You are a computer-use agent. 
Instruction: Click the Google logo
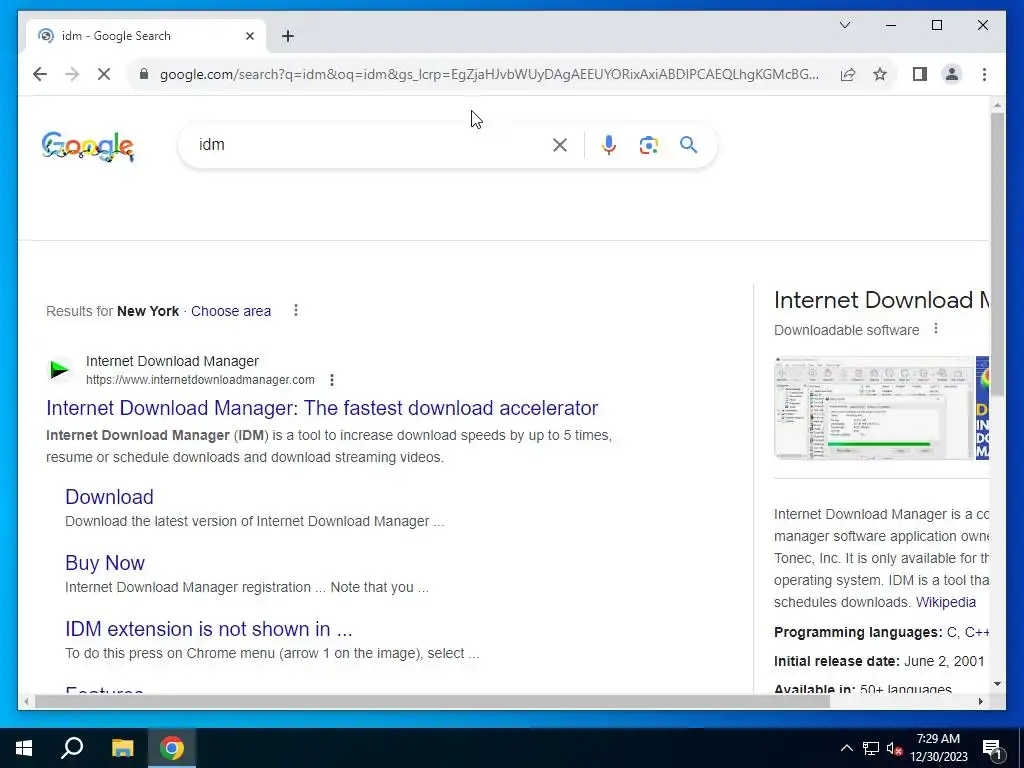point(88,145)
